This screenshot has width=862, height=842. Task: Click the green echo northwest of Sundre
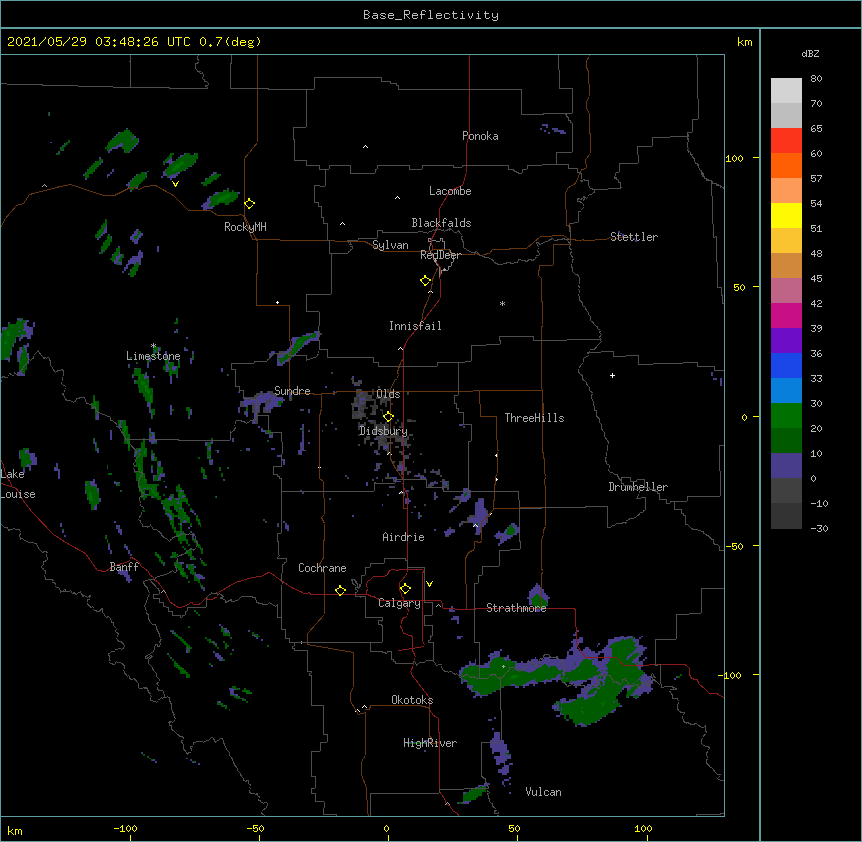297,347
